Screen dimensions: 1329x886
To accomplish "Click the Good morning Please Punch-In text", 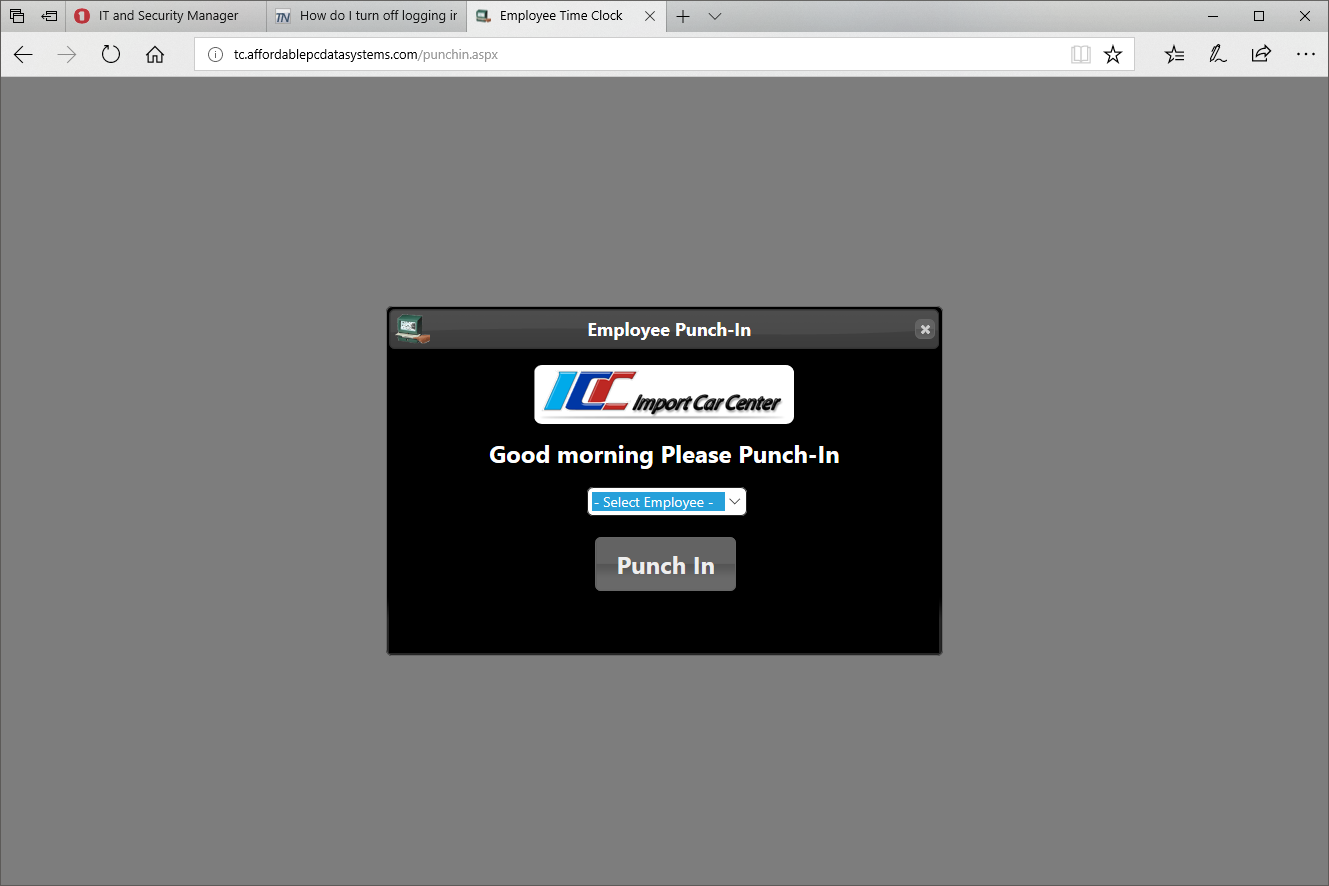I will coord(664,455).
